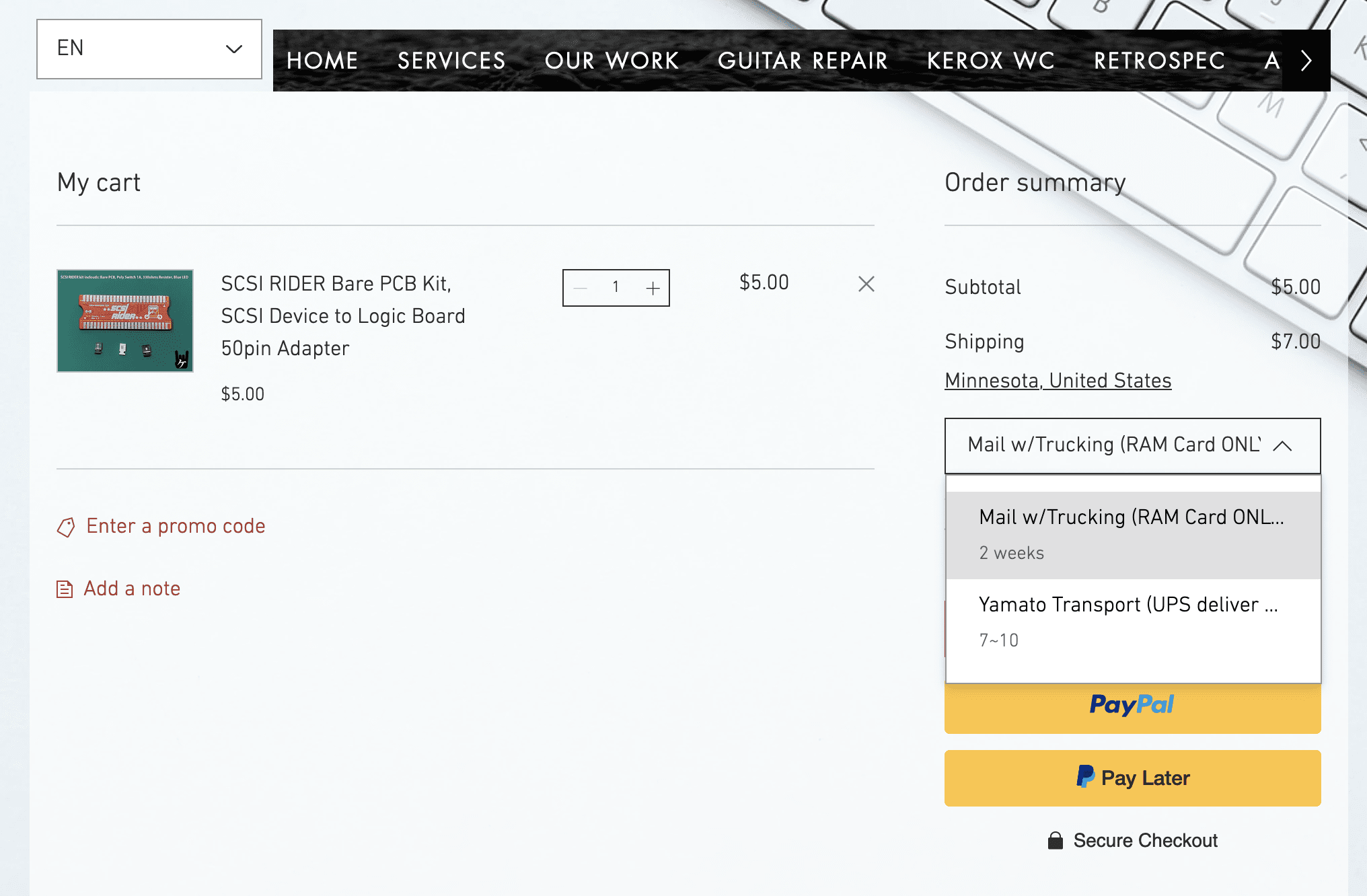Screen dimensions: 1367x896
Task: Click the Secure Checkout label
Action: tap(1146, 840)
